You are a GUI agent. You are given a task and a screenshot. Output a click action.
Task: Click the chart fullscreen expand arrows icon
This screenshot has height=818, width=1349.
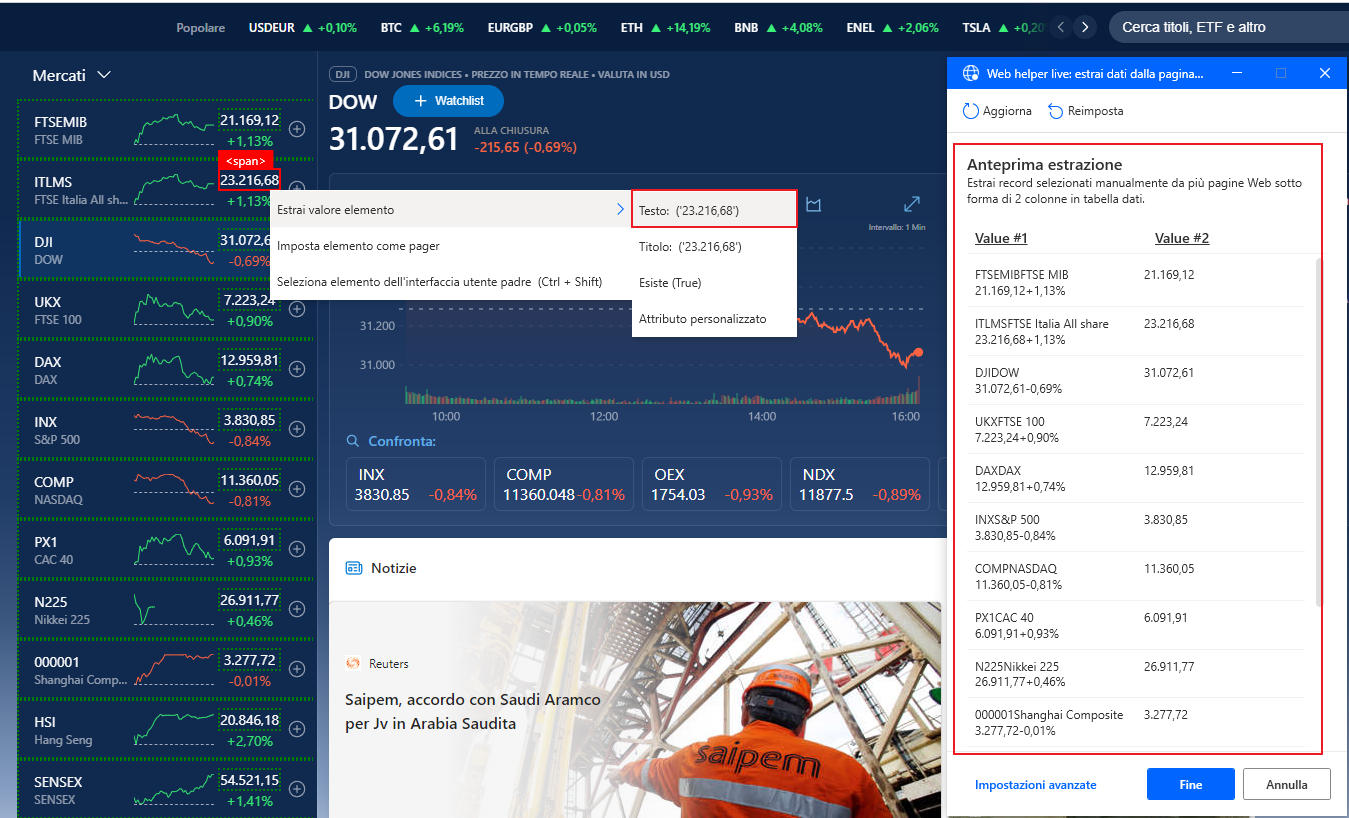[x=912, y=204]
